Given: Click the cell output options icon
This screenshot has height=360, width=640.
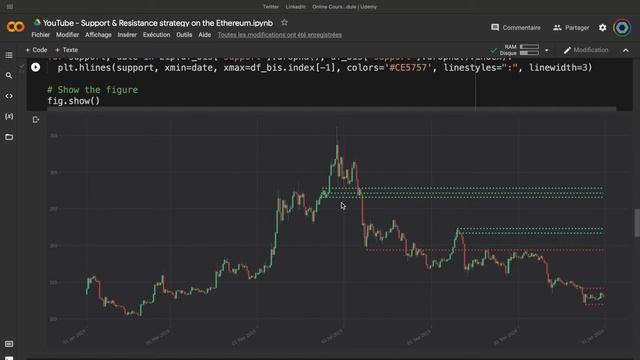Looking at the screenshot, I should click(x=36, y=120).
